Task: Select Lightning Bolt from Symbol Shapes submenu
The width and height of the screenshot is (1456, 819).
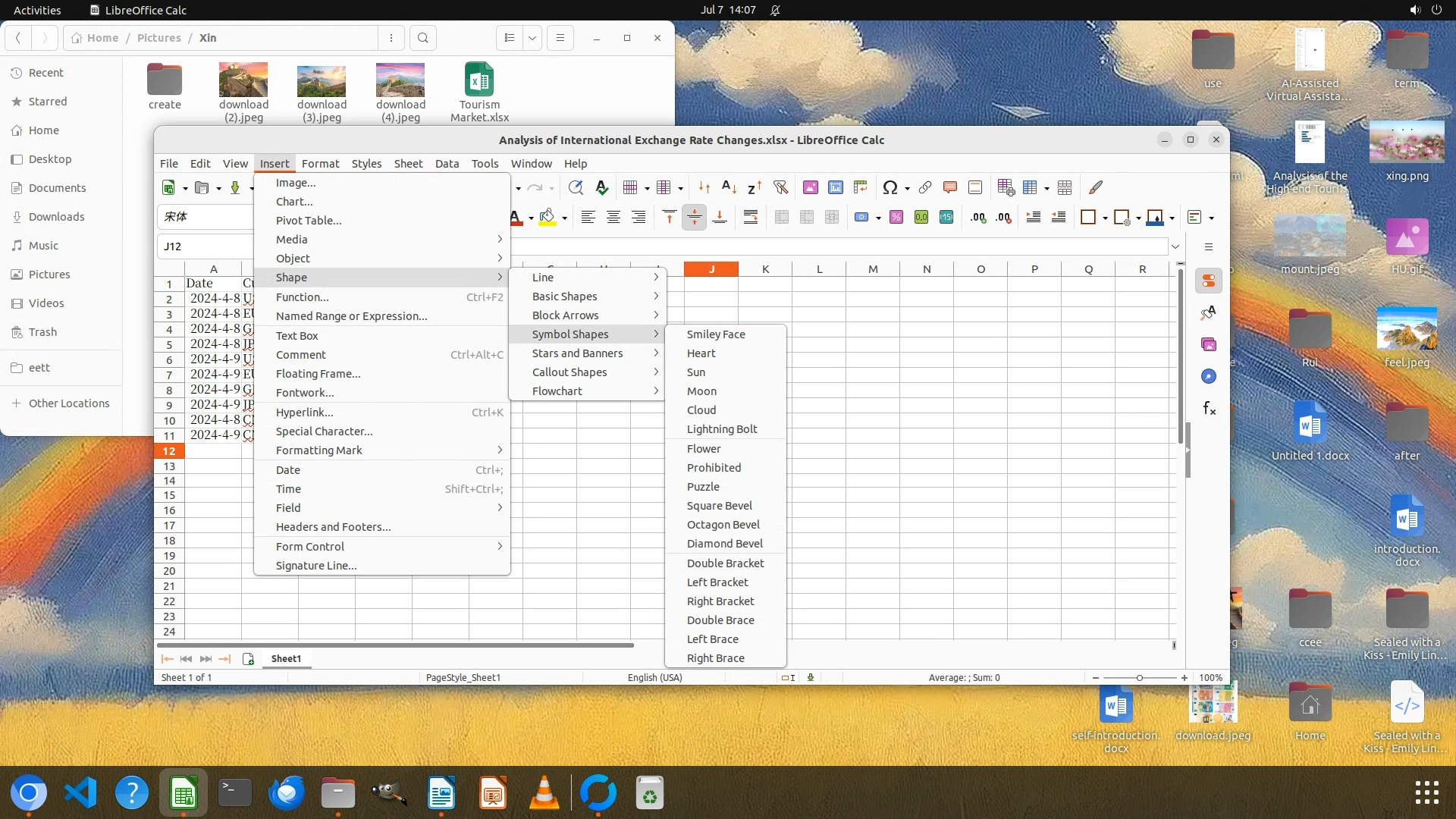Action: click(721, 429)
